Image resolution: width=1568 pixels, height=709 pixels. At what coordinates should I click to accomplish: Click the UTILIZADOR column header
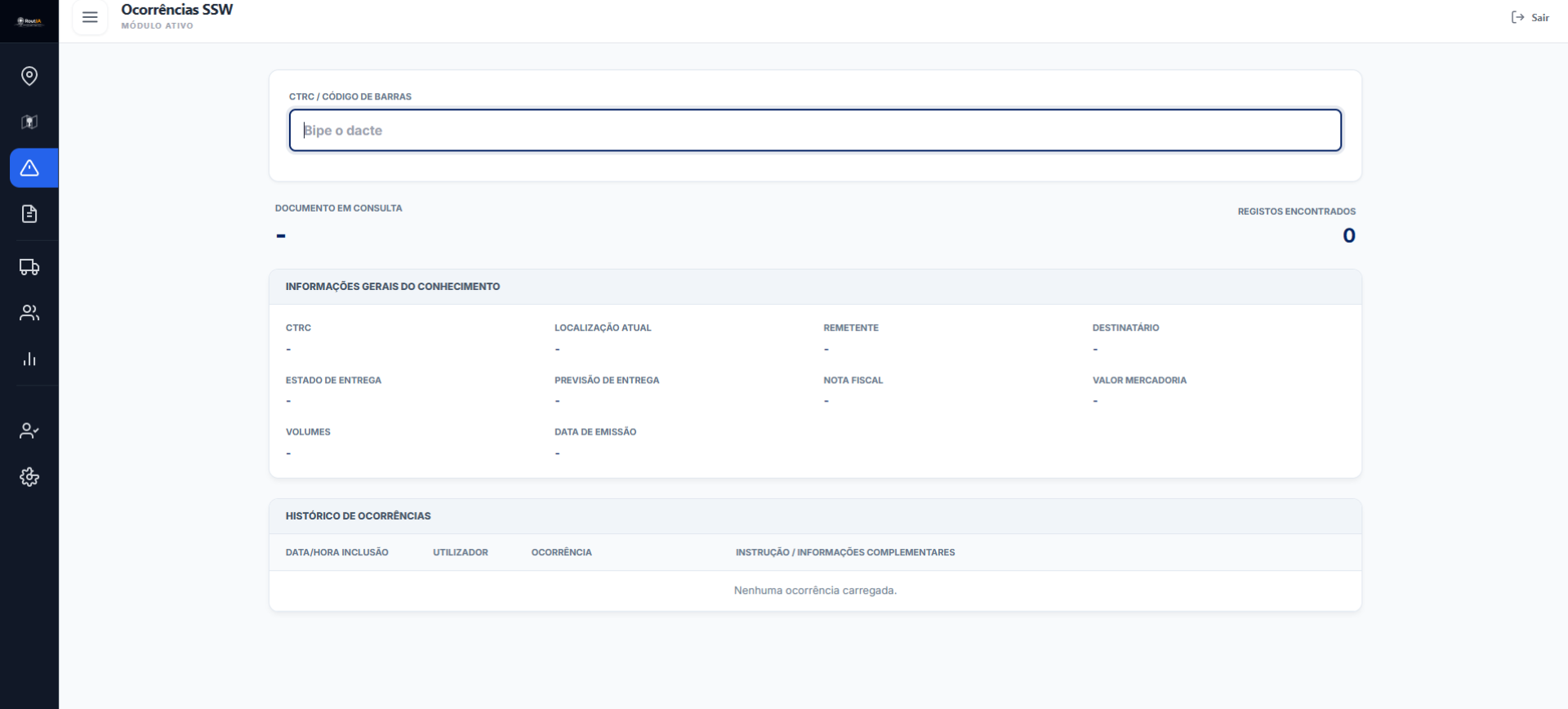pos(461,553)
